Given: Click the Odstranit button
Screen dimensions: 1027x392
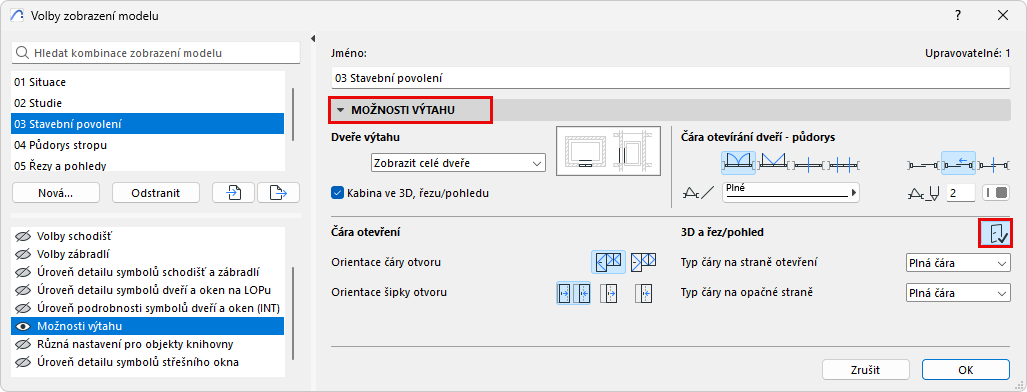Looking at the screenshot, I should click(155, 193).
